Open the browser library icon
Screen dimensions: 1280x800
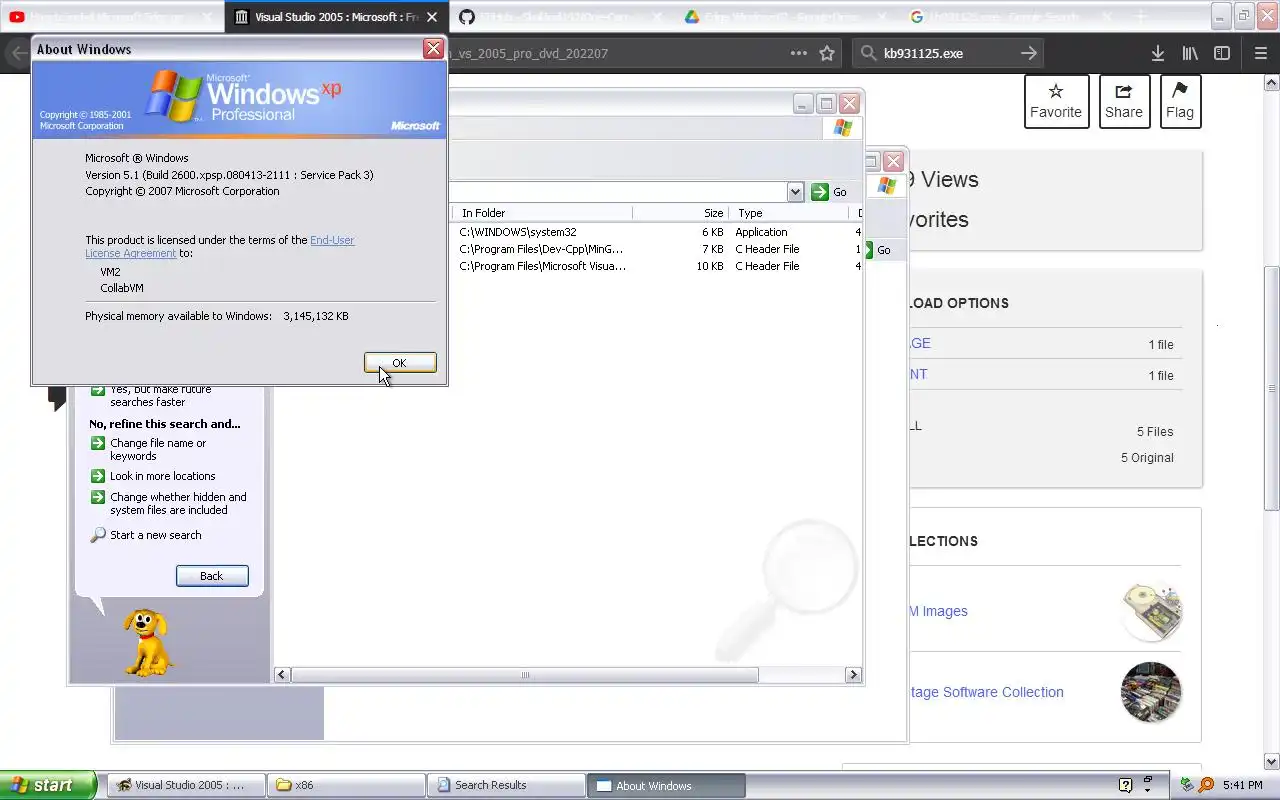point(1190,53)
